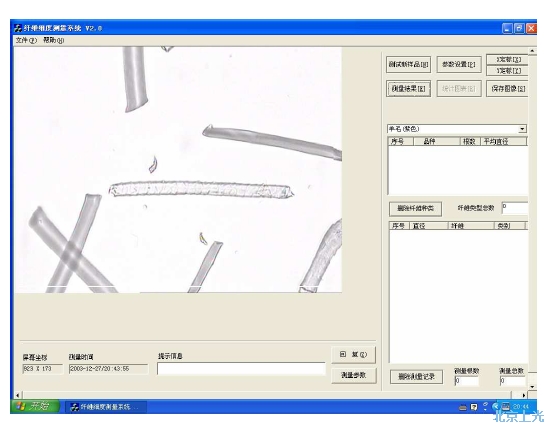Click the vertical scrollbar down arrow
545x423 pixels.
[532, 387]
